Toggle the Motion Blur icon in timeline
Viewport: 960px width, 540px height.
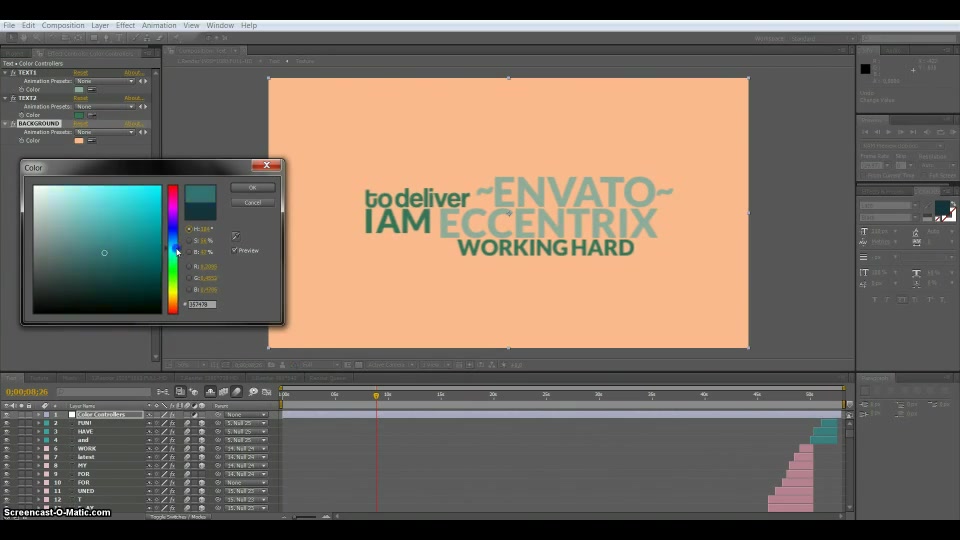click(x=237, y=392)
